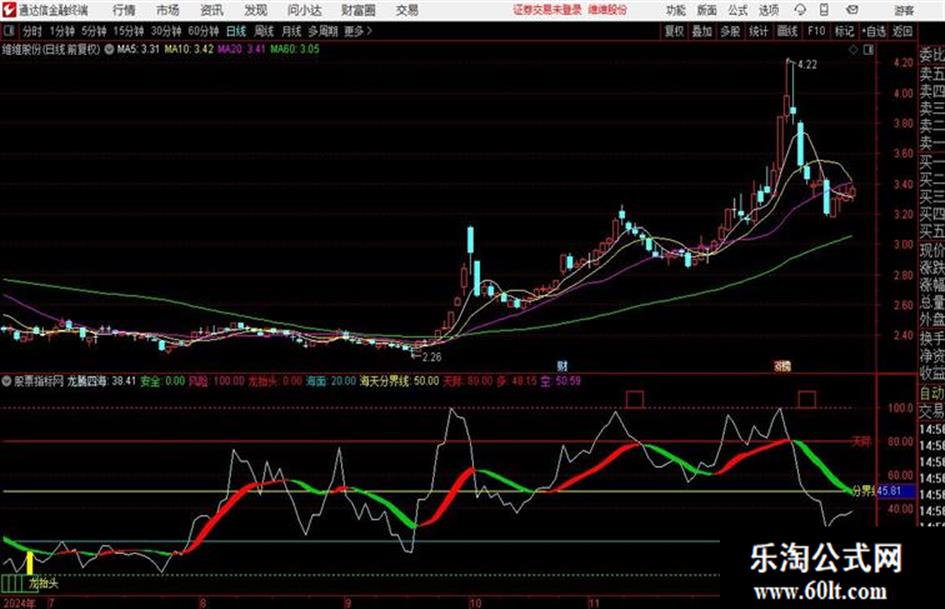Select the 周线 weekly period

click(x=264, y=31)
